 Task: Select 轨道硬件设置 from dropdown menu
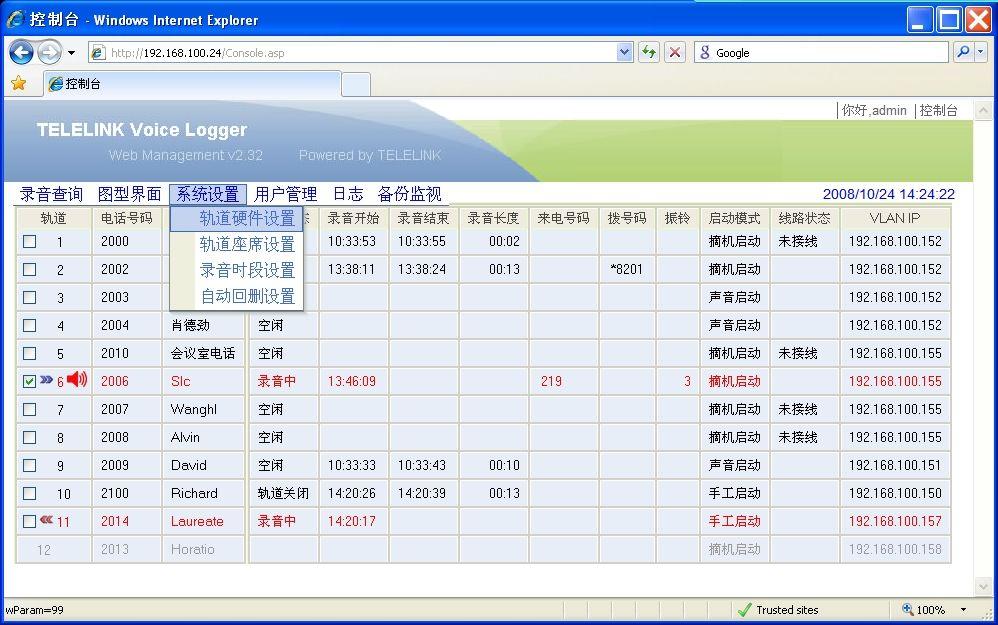tap(237, 218)
